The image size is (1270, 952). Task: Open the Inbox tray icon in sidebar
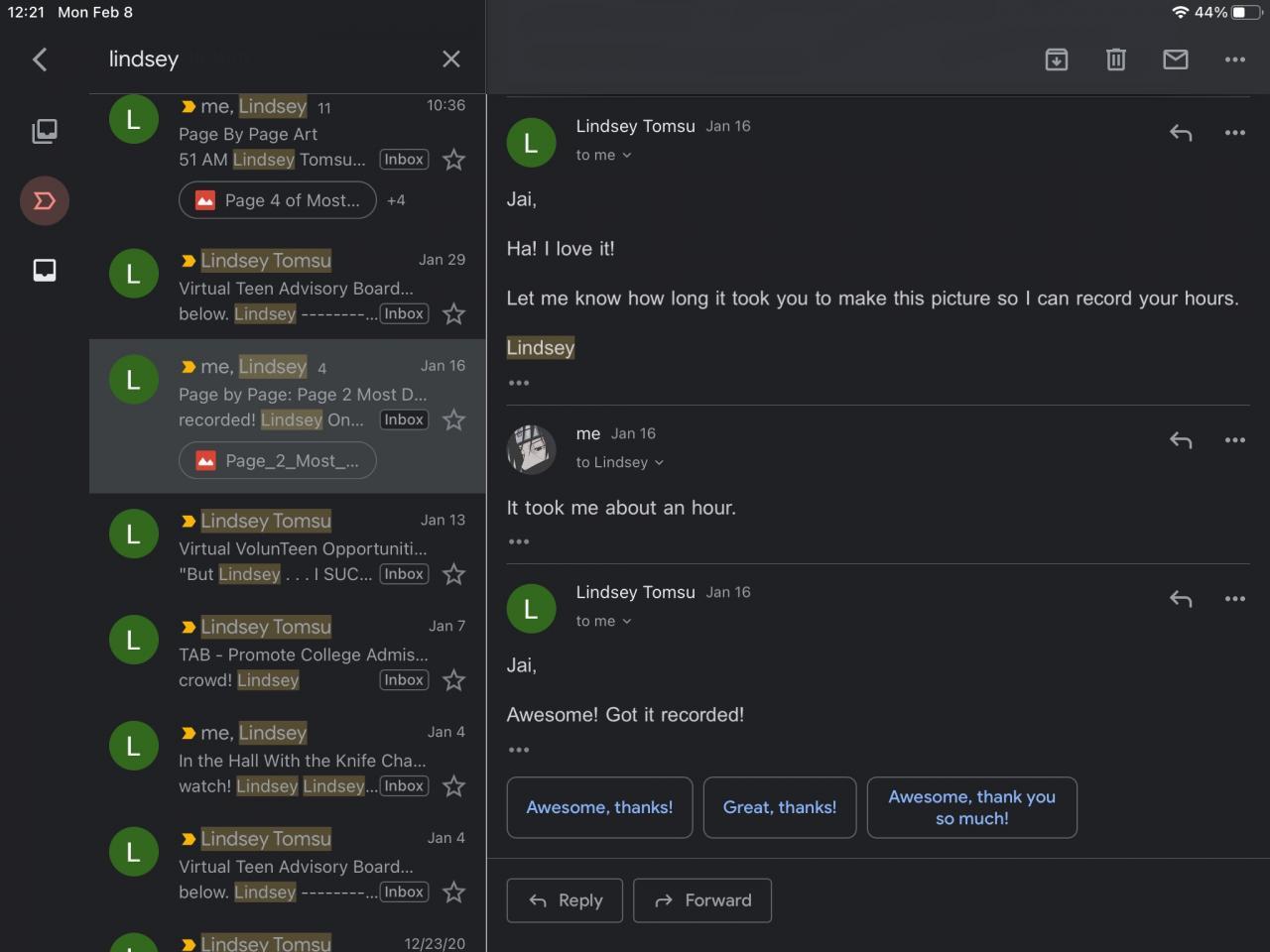pos(45,270)
